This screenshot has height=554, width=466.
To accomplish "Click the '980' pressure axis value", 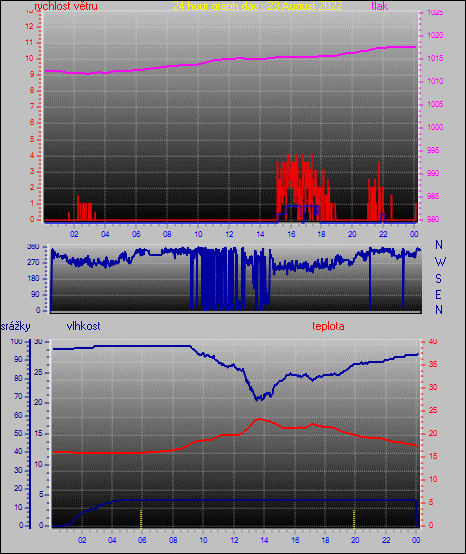I will pos(433,219).
